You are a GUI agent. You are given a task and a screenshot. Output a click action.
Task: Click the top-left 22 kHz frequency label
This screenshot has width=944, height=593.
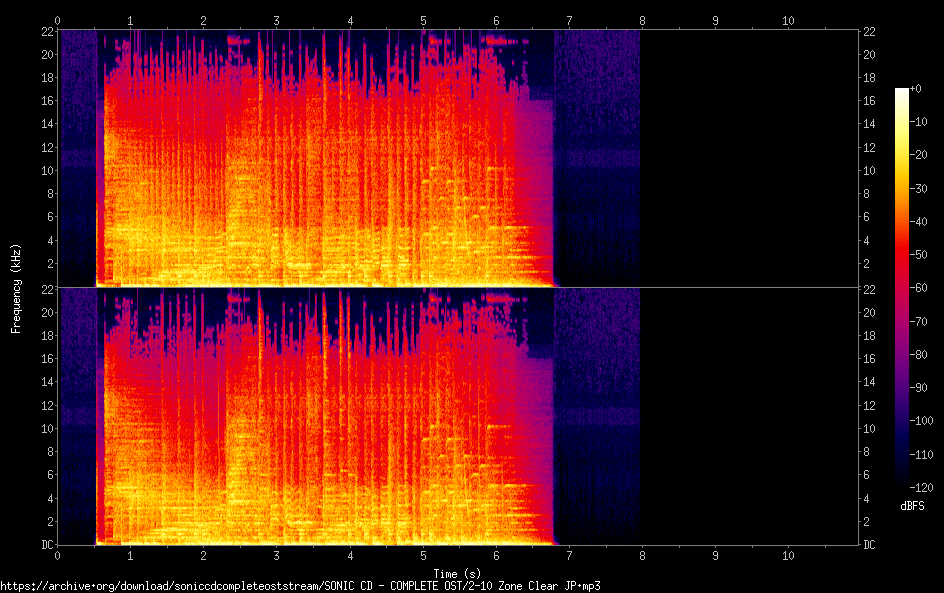[x=46, y=31]
